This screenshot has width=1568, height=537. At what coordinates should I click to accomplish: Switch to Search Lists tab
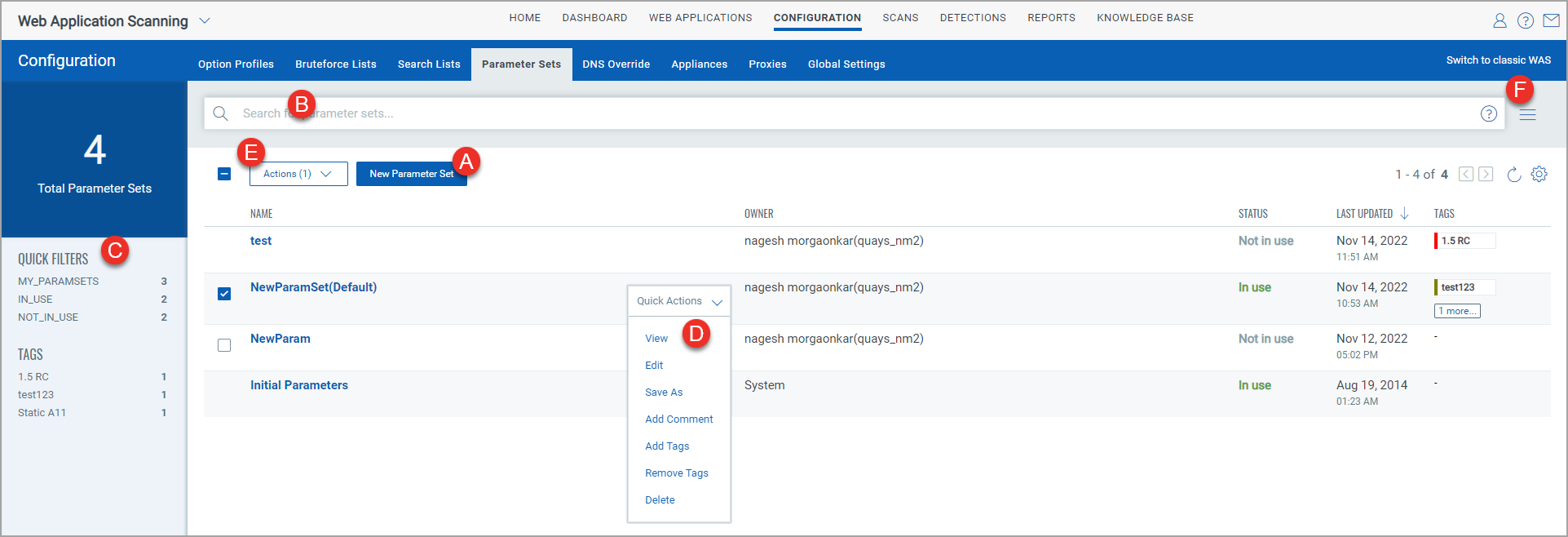point(429,64)
